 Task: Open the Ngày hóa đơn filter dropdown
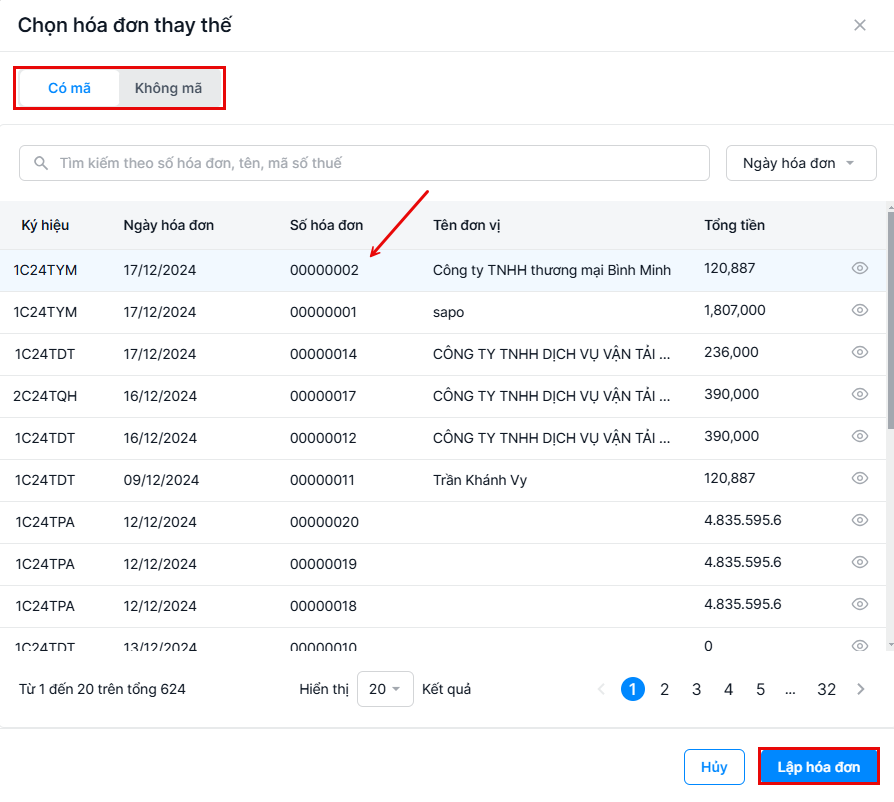click(800, 163)
